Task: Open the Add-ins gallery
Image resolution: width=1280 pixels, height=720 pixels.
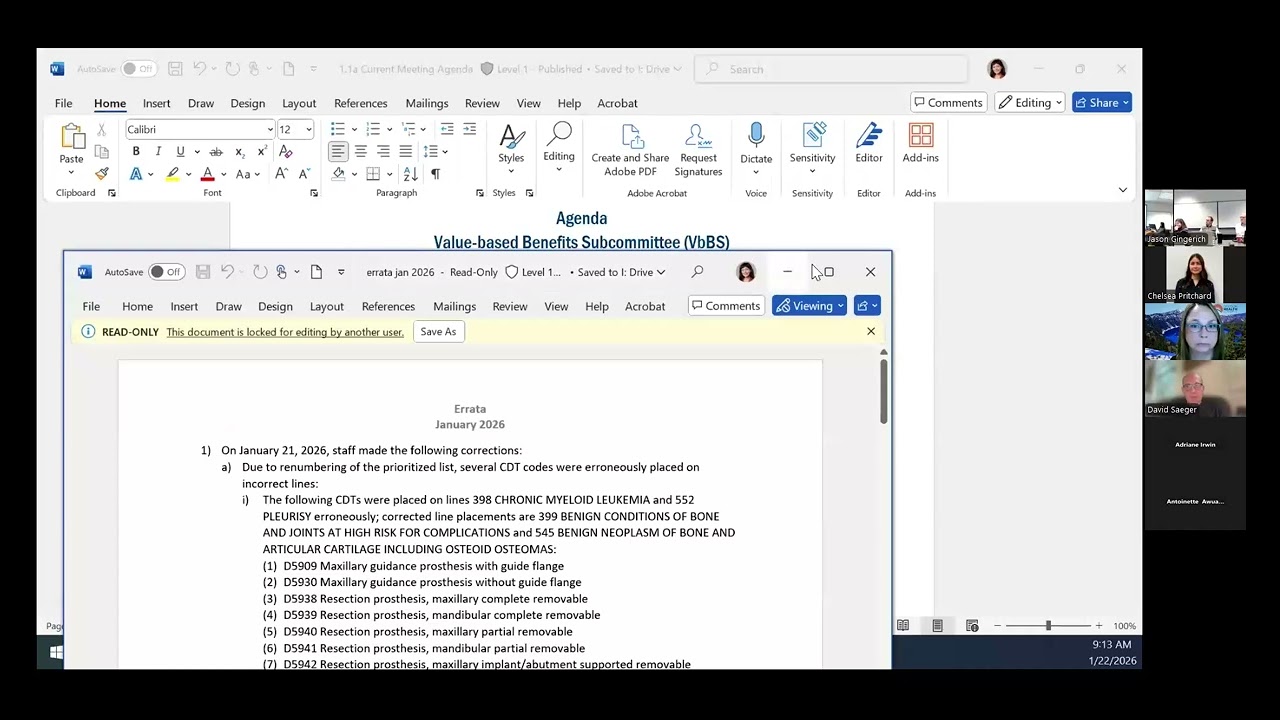Action: (x=920, y=144)
